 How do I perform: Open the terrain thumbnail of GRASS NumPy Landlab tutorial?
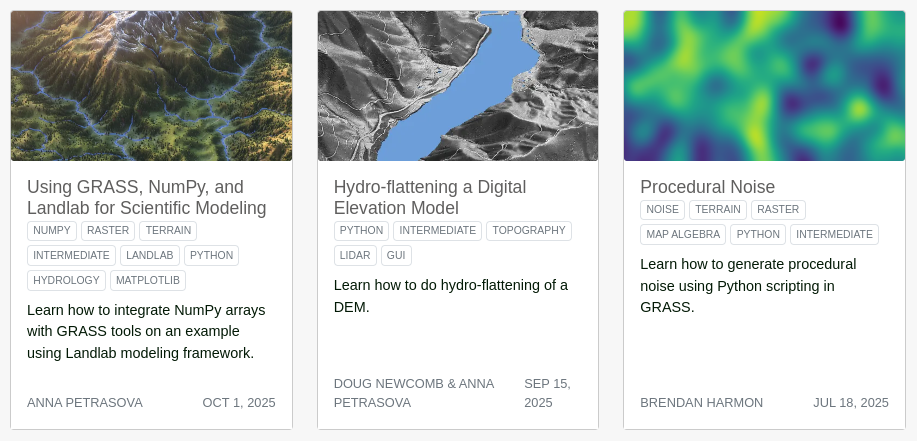point(151,86)
